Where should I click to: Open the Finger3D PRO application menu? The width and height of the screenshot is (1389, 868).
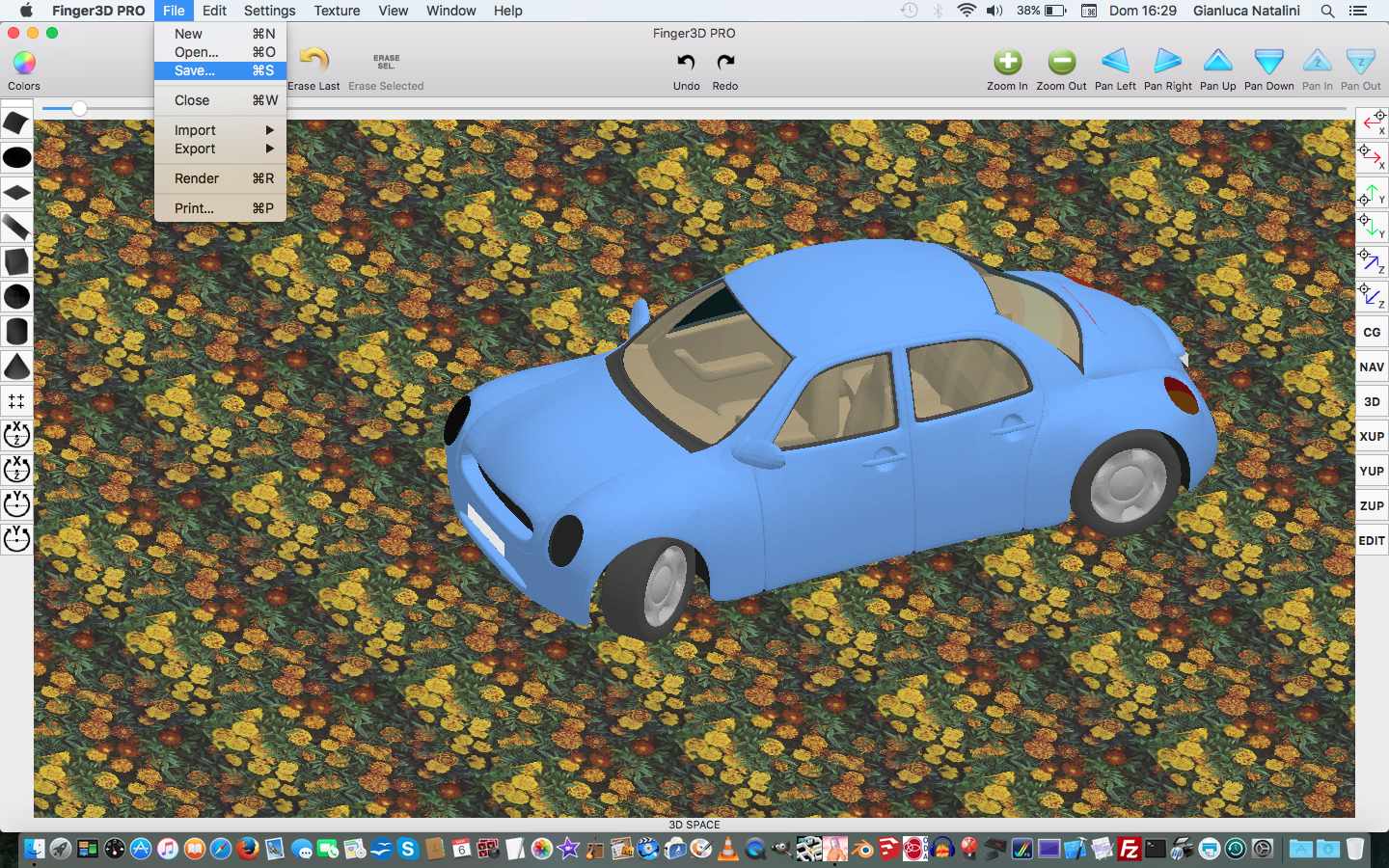coord(98,11)
